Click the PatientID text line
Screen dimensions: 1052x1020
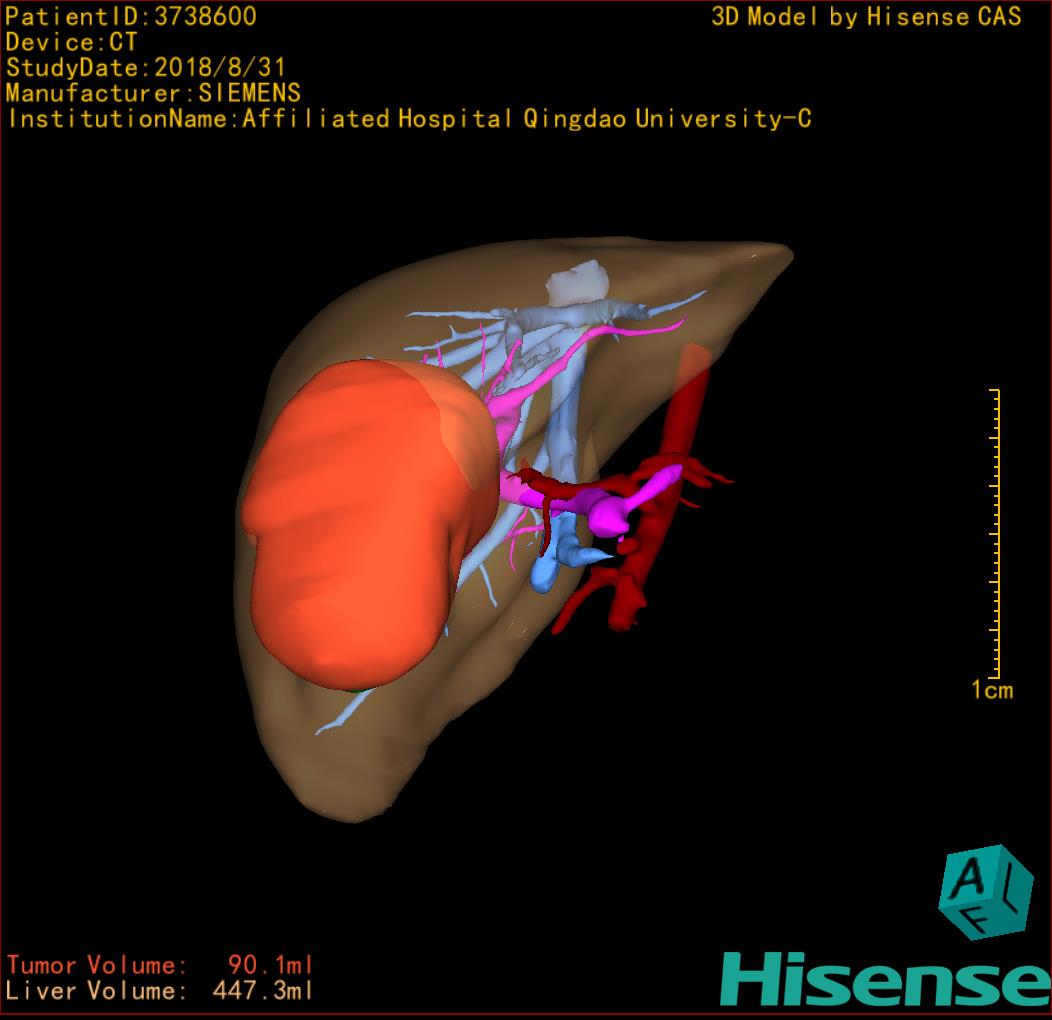click(131, 16)
